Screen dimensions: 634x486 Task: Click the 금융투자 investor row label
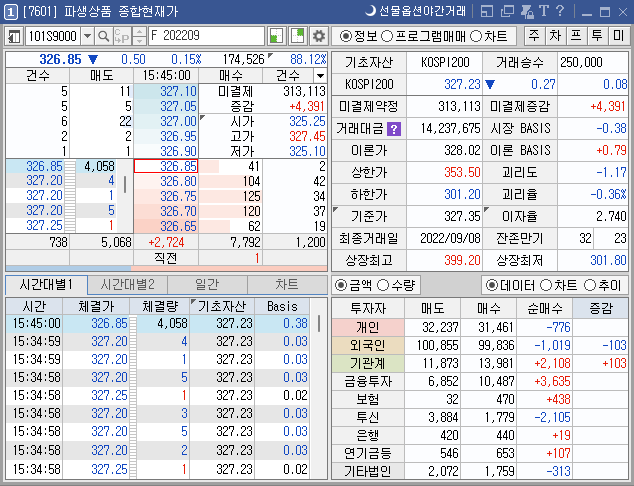click(368, 381)
